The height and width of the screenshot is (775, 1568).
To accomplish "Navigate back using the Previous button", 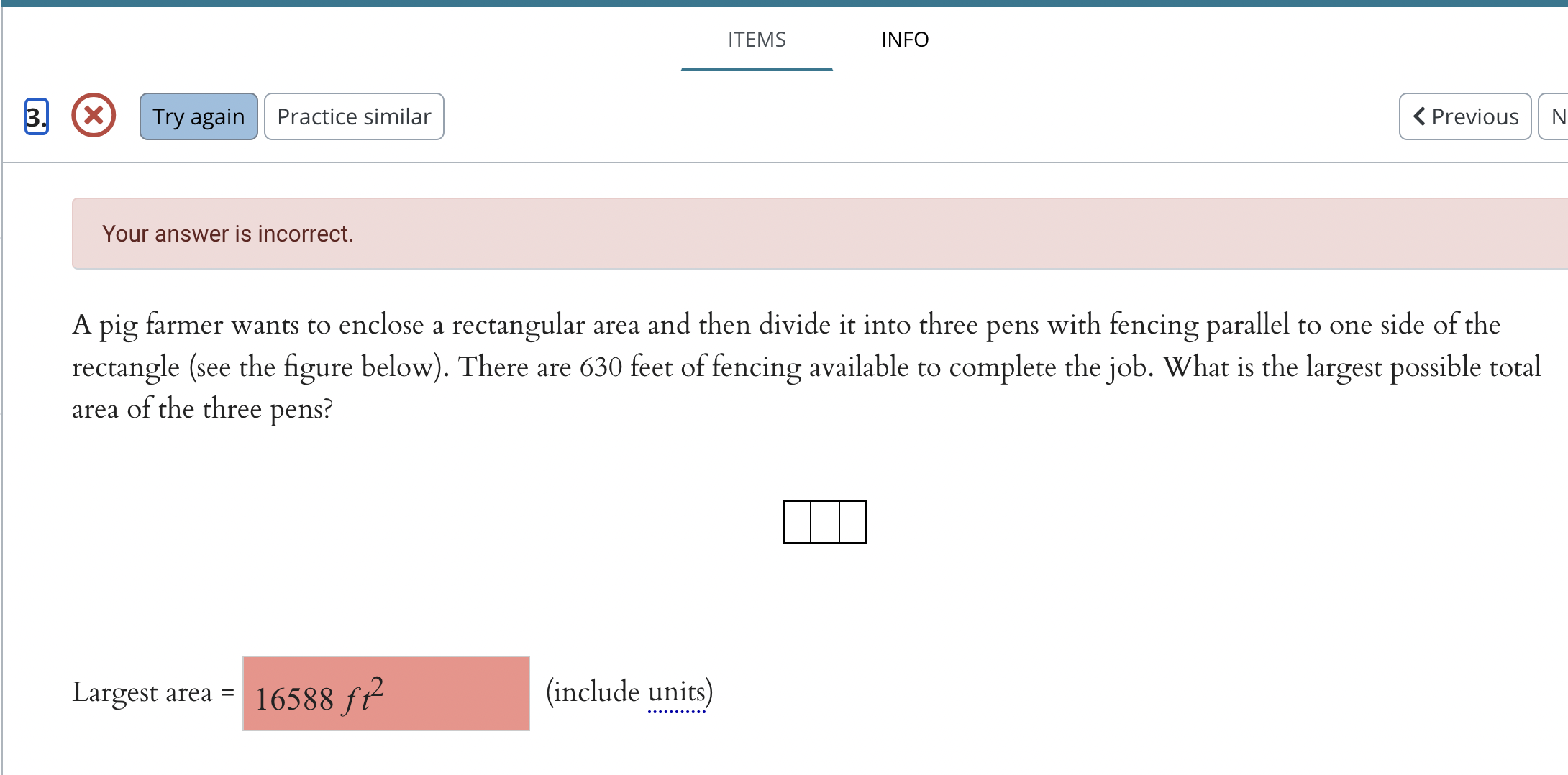I will pyautogui.click(x=1464, y=116).
